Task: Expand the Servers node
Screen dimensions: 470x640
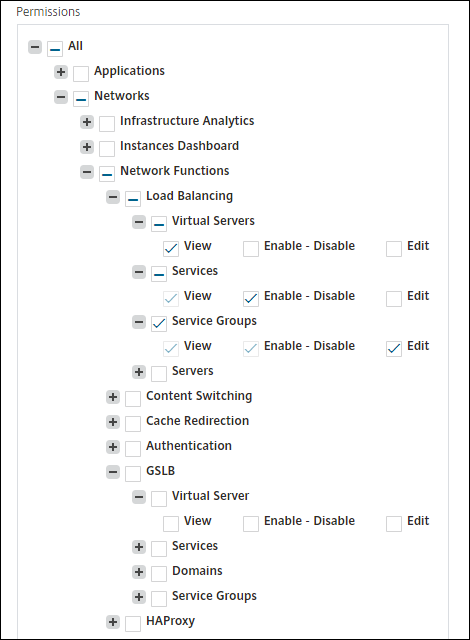Action: [x=139, y=371]
